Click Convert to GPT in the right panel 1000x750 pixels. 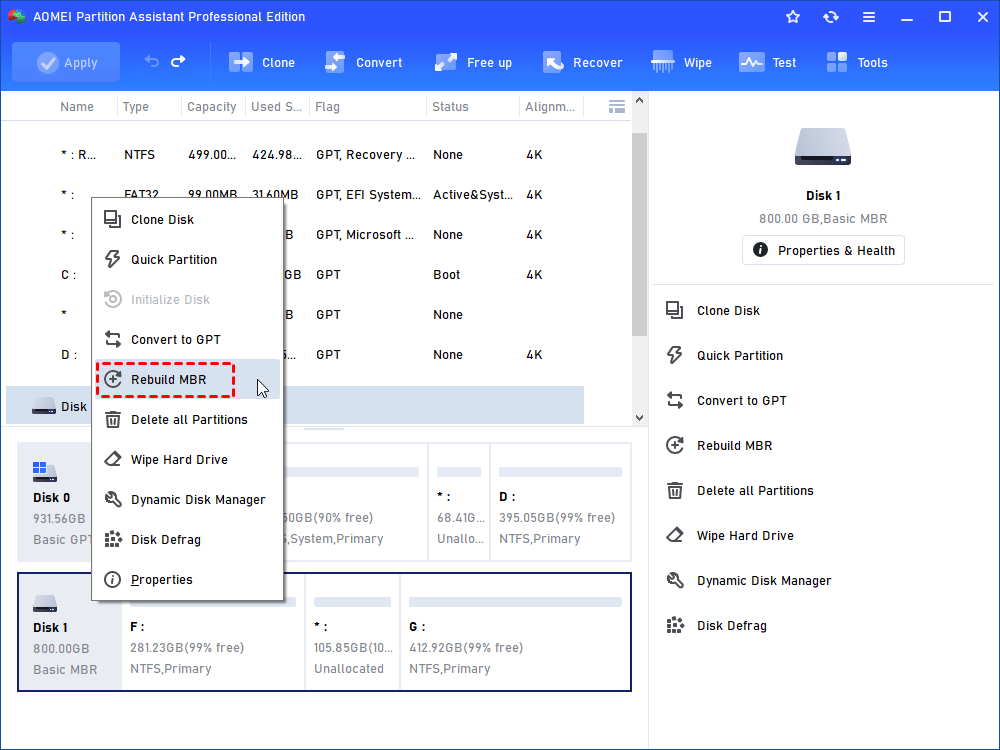[726, 401]
